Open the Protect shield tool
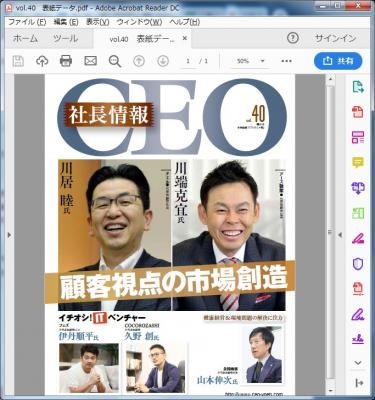 [x=358, y=264]
